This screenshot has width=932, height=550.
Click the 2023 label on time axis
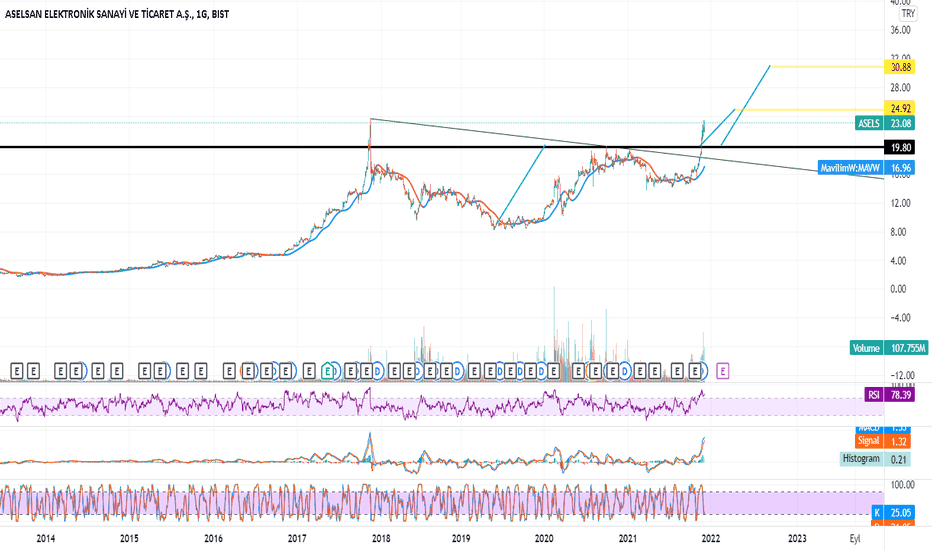[797, 539]
